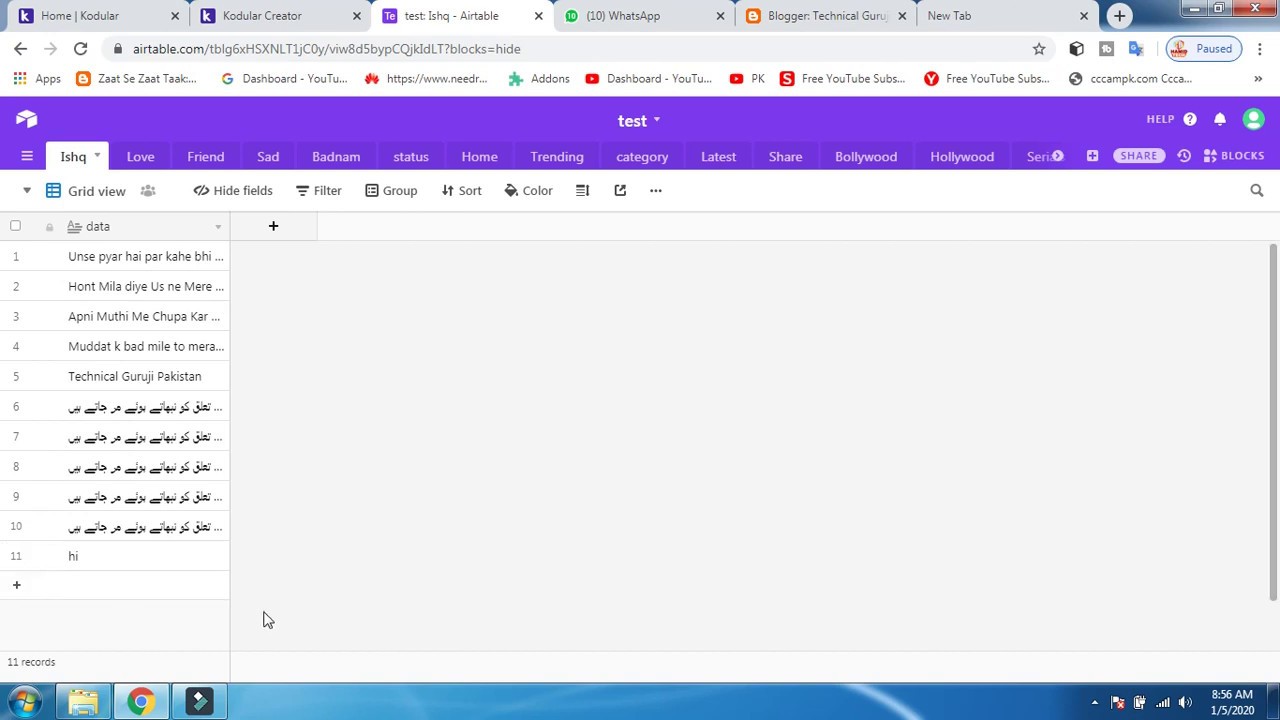Switch to the Sad table tab
Screen dimensions: 1280x720
point(268,156)
